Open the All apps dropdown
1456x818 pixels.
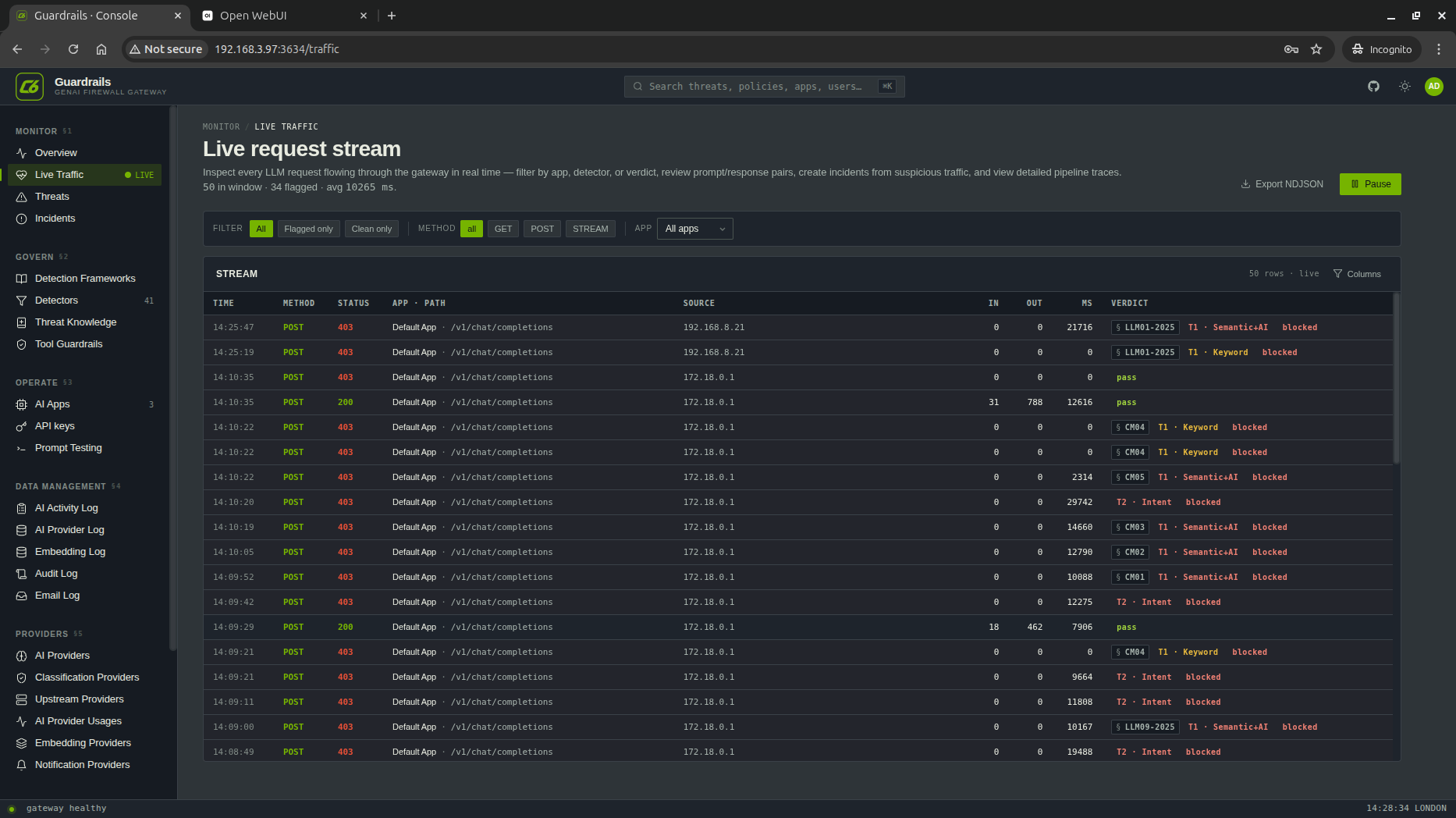pos(695,229)
